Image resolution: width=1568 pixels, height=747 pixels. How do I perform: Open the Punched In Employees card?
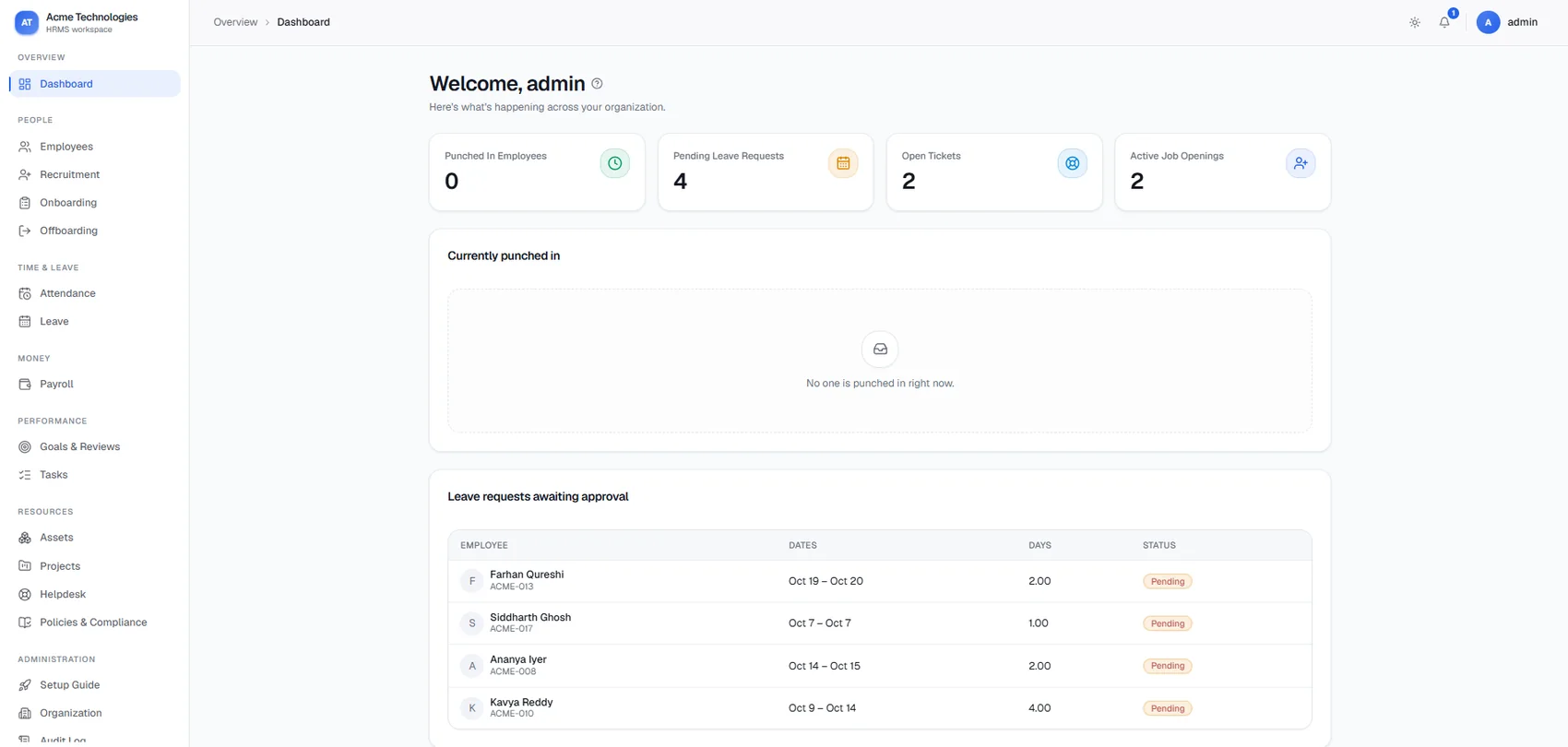pyautogui.click(x=537, y=172)
